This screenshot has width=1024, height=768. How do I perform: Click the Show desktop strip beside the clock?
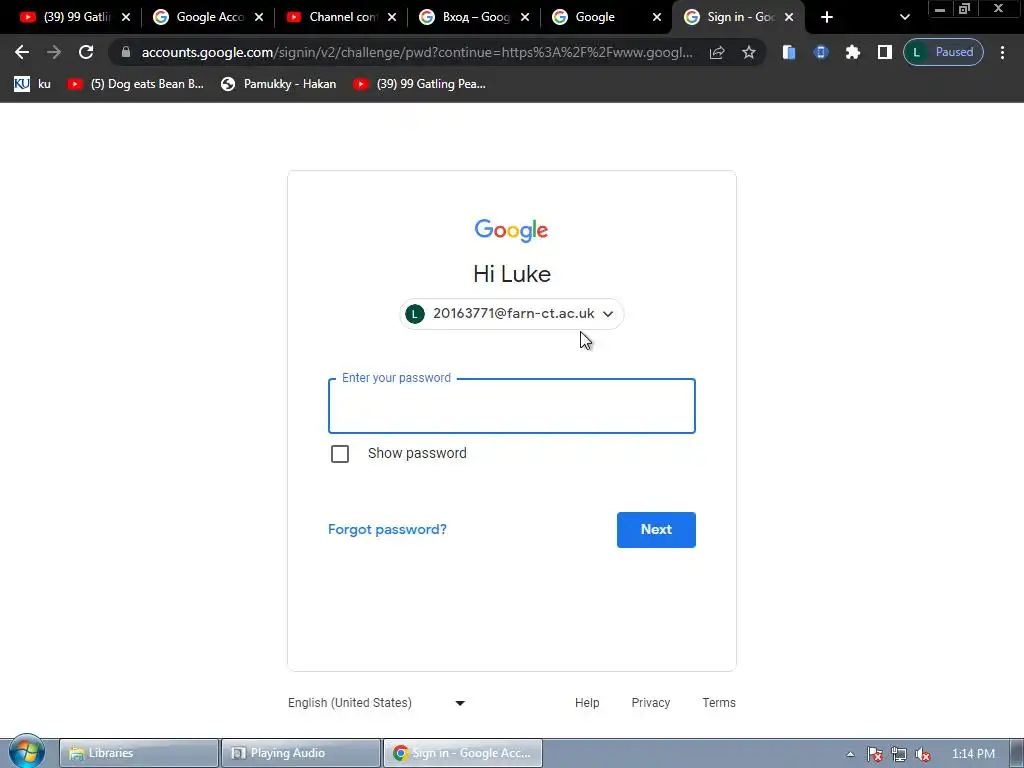pyautogui.click(x=1017, y=753)
